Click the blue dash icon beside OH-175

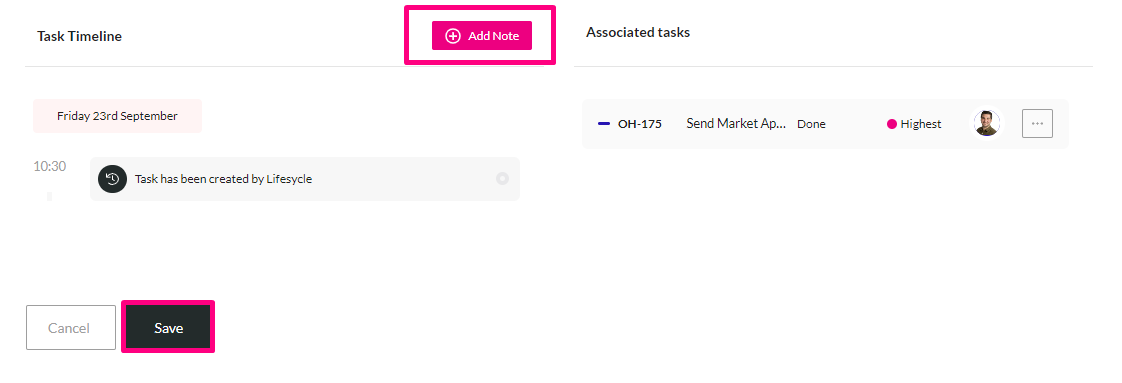tap(604, 124)
